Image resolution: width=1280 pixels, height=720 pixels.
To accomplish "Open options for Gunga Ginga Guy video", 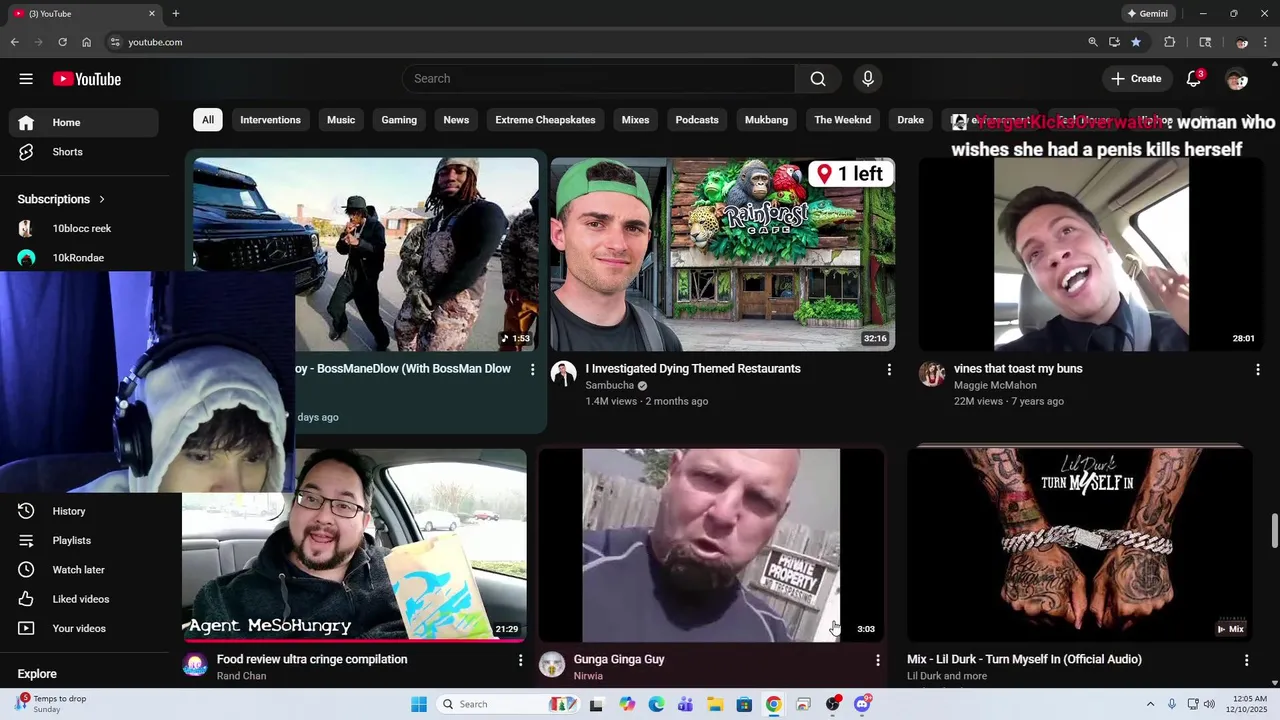I will pyautogui.click(x=878, y=660).
